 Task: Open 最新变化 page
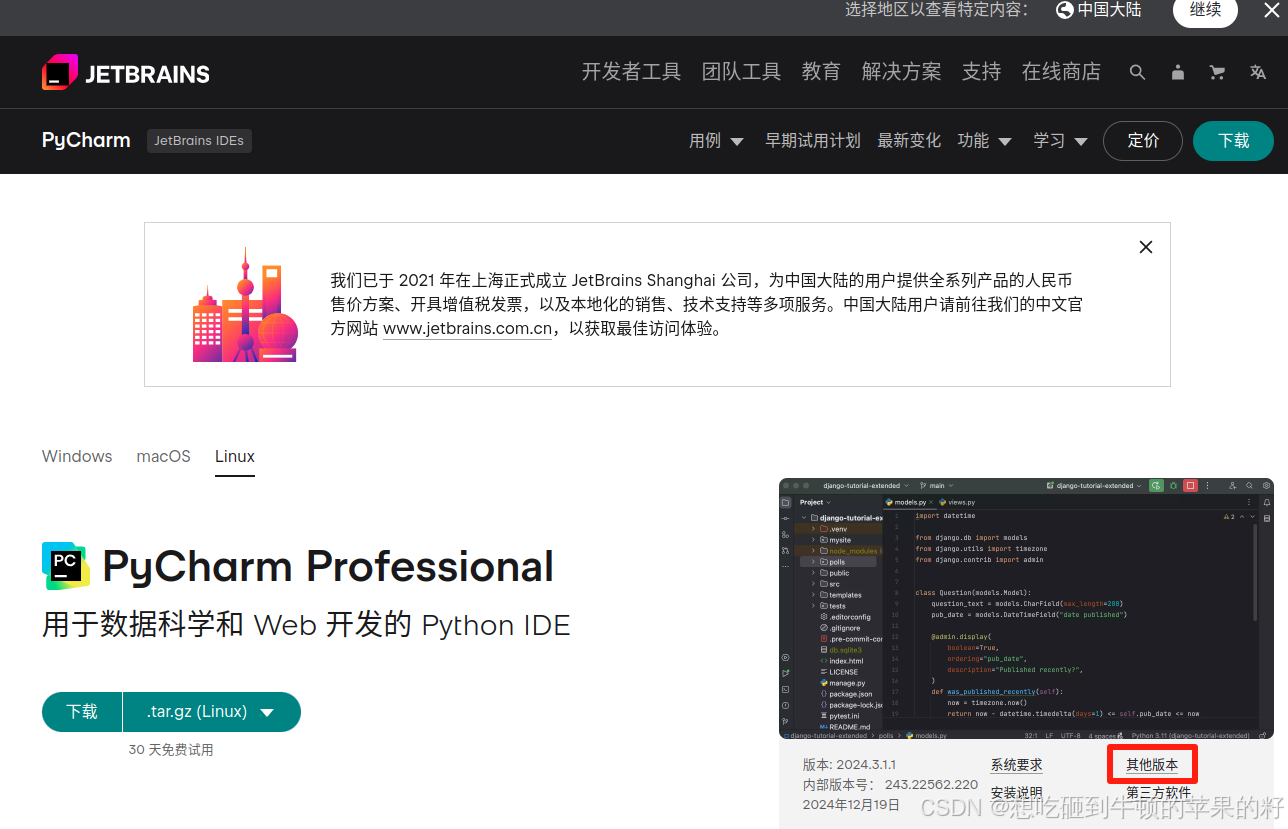click(909, 141)
